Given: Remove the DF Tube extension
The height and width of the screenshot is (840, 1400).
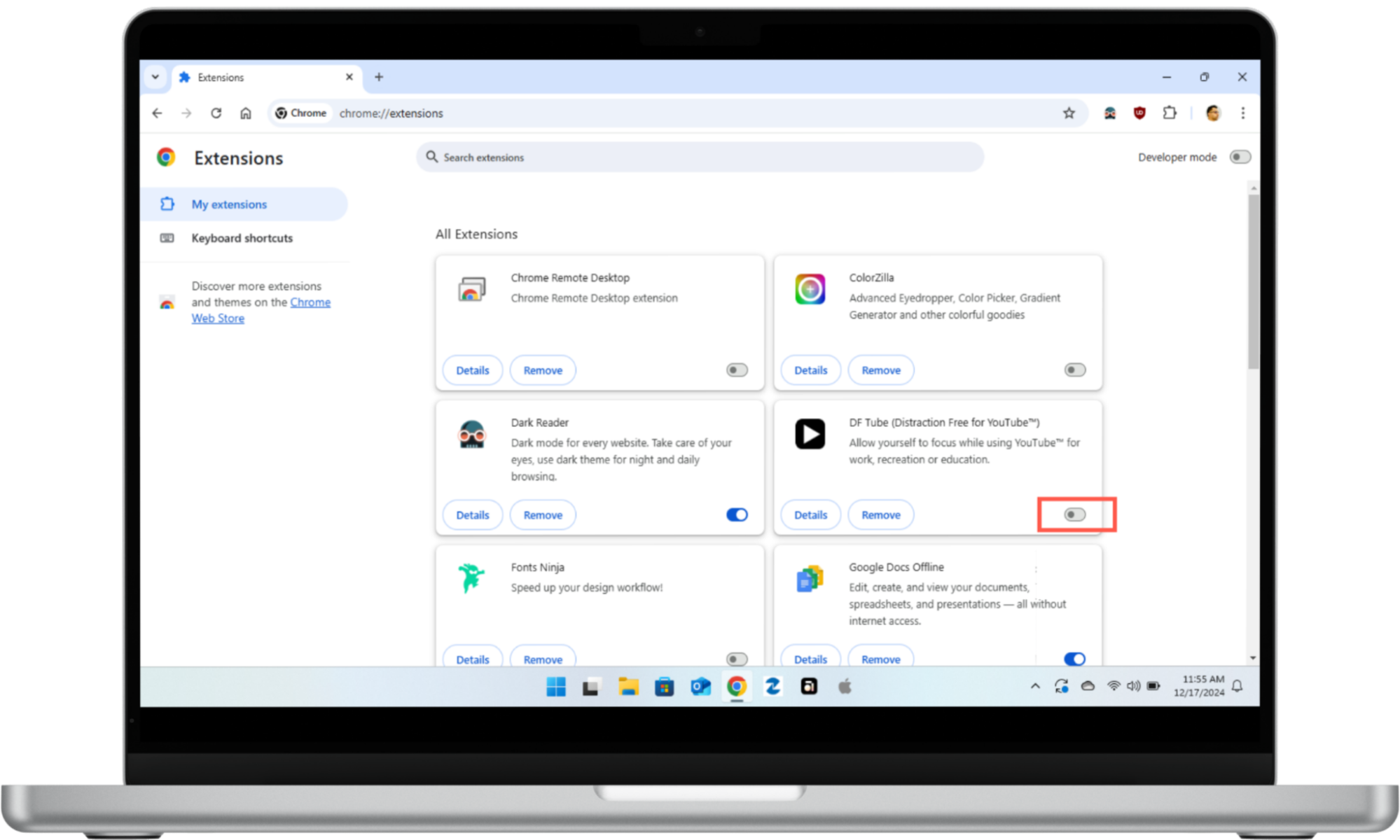Looking at the screenshot, I should 881,515.
